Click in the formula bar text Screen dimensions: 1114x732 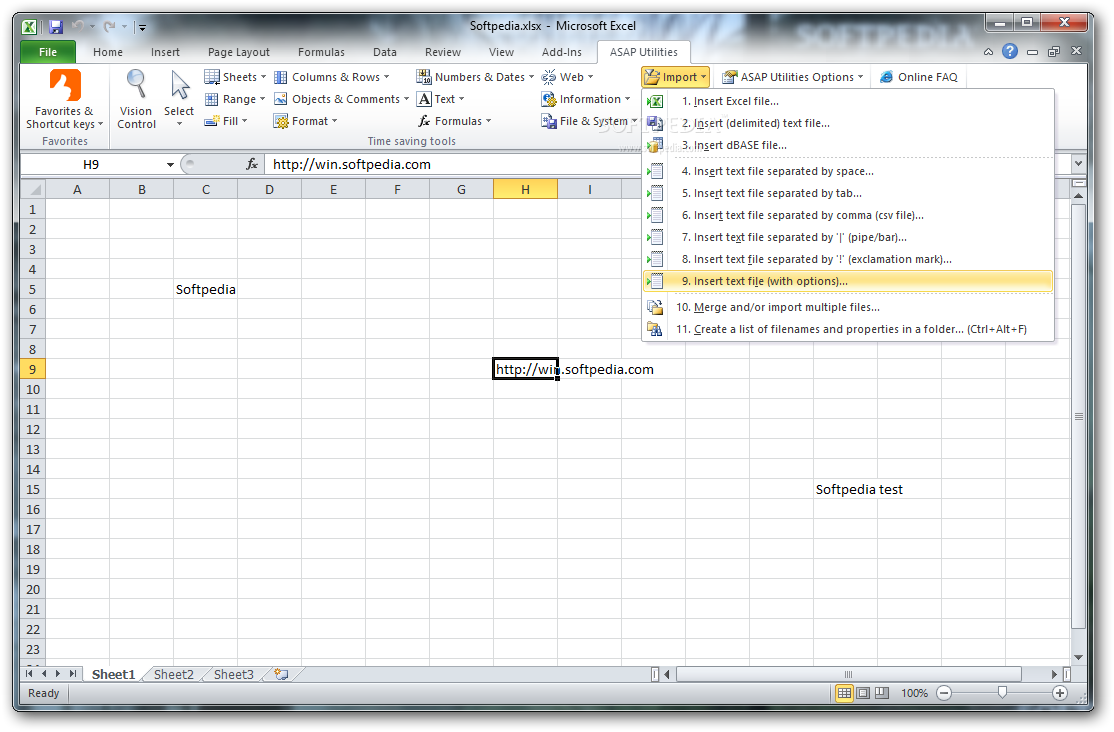[352, 165]
